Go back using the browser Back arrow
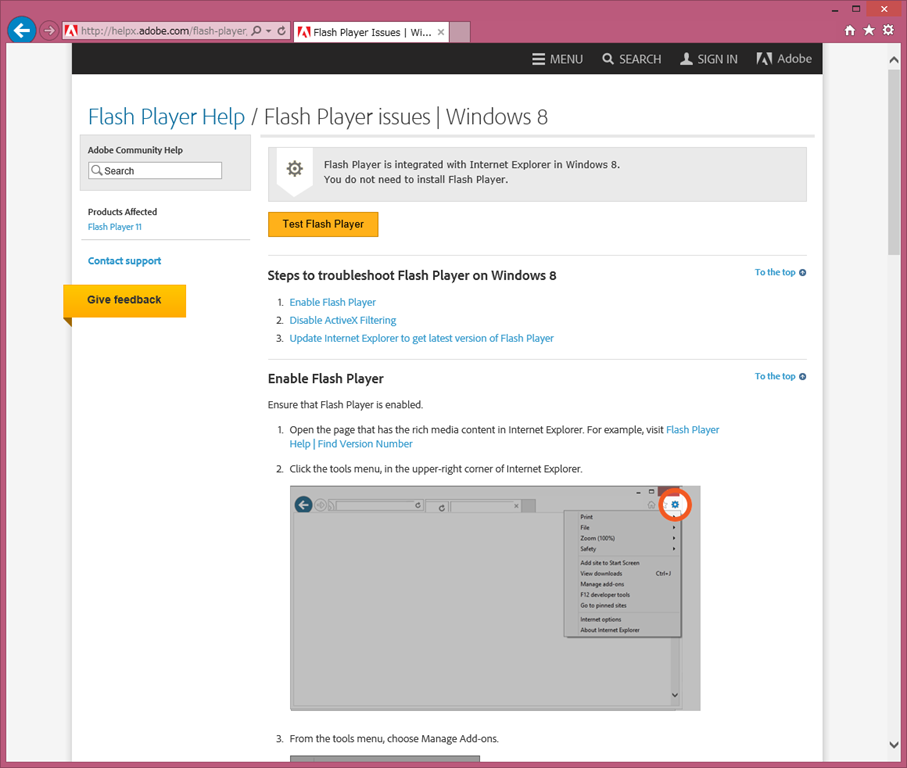907x768 pixels. point(22,30)
